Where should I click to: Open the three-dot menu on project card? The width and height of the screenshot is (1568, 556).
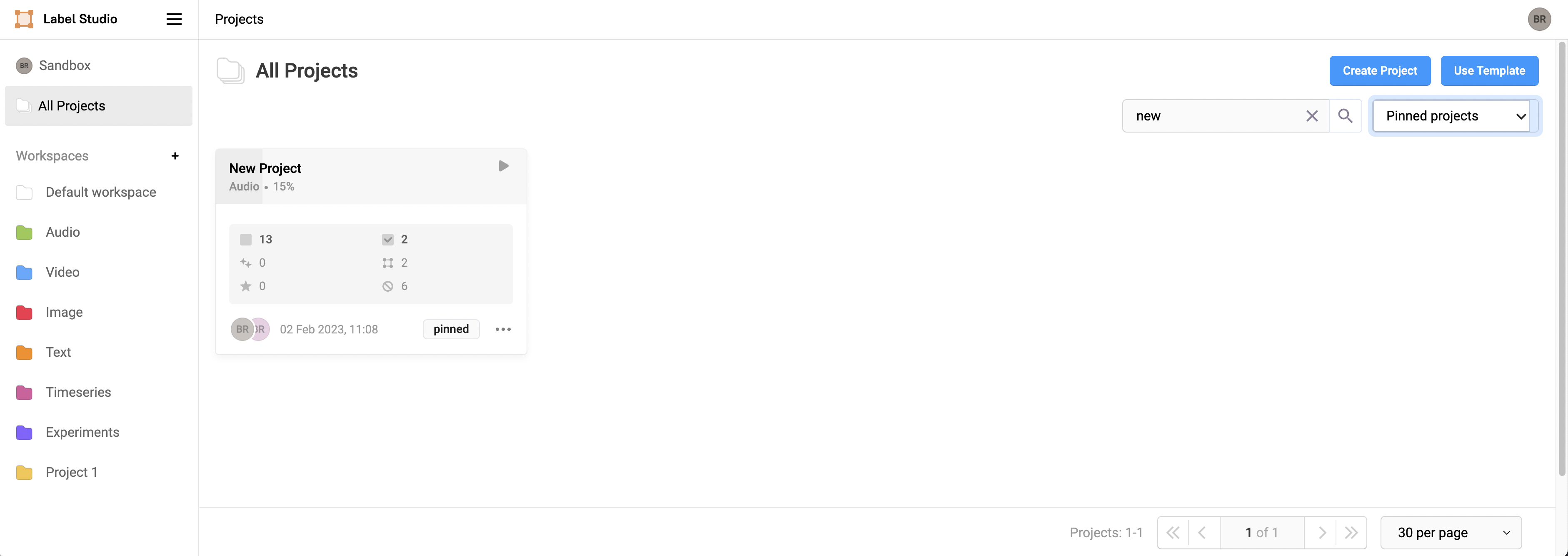click(503, 329)
